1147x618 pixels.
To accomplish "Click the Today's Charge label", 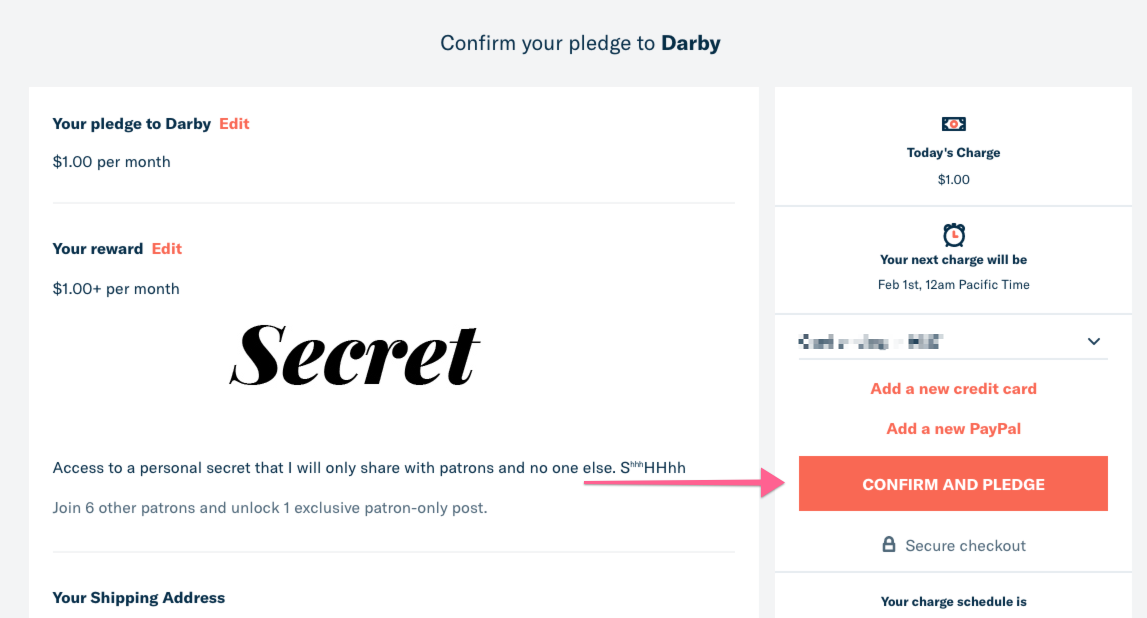I will 953,153.
